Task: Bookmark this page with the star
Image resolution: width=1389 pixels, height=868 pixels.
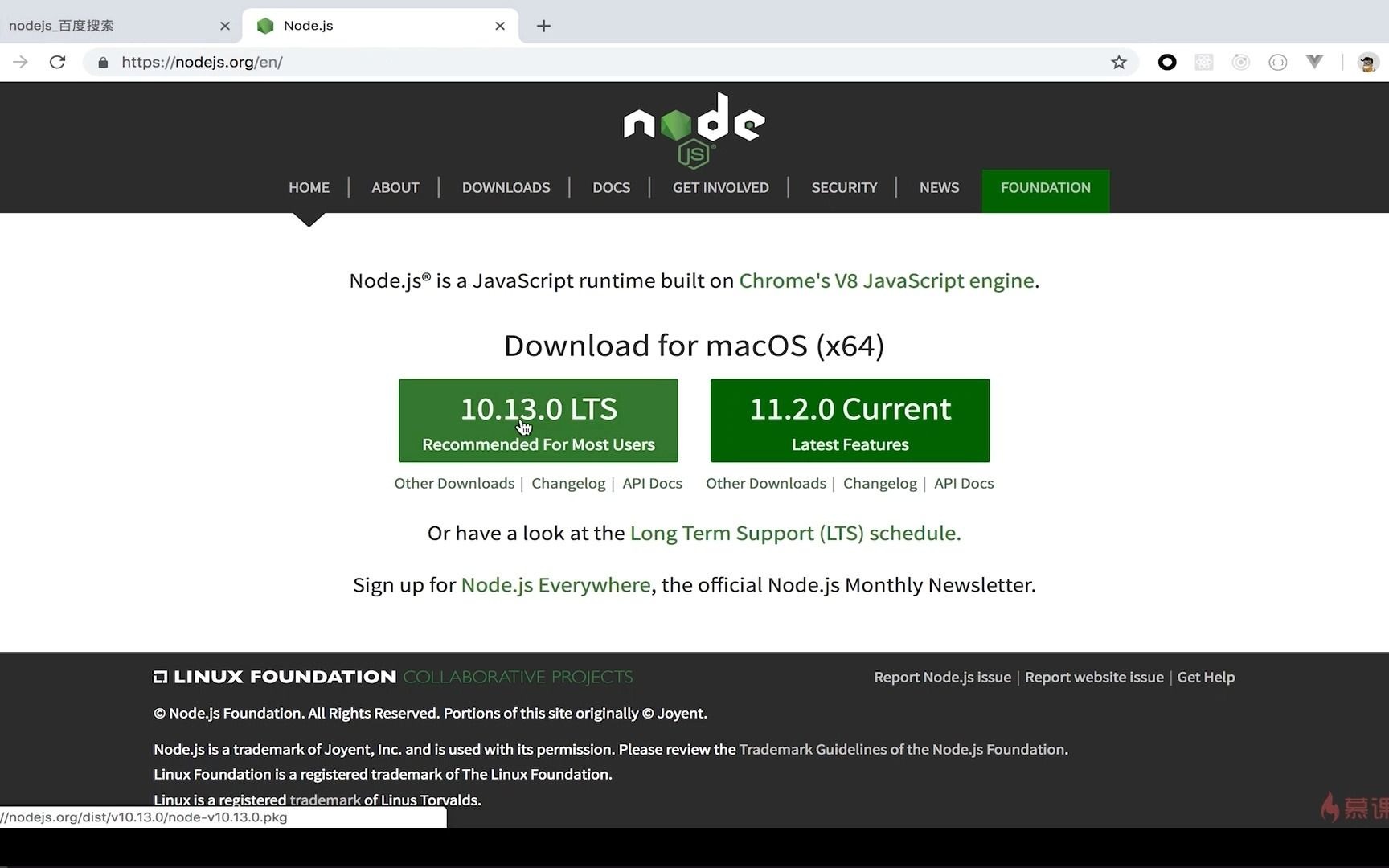Action: pos(1119,62)
